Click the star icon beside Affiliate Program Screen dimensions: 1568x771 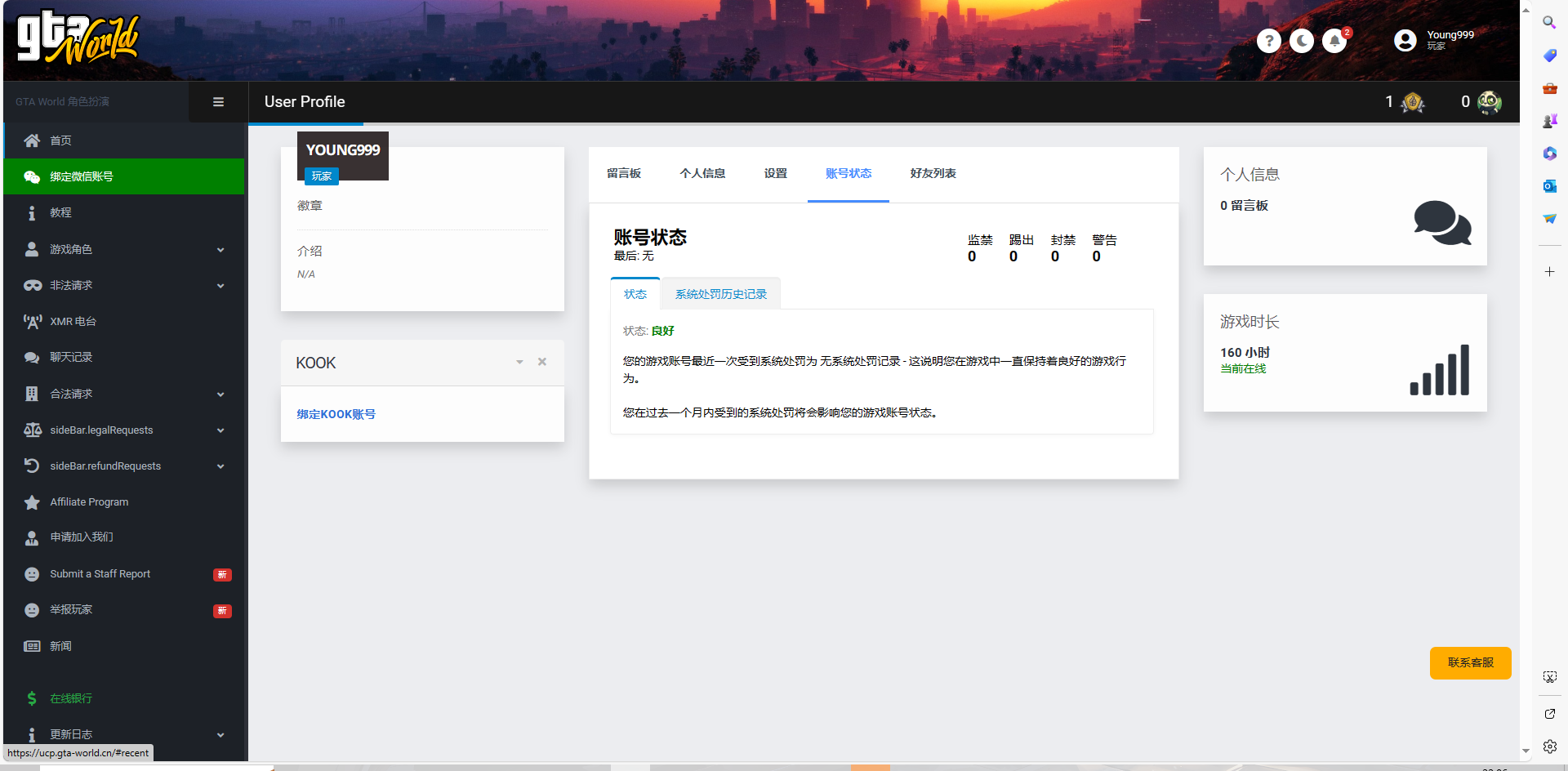pyautogui.click(x=32, y=501)
